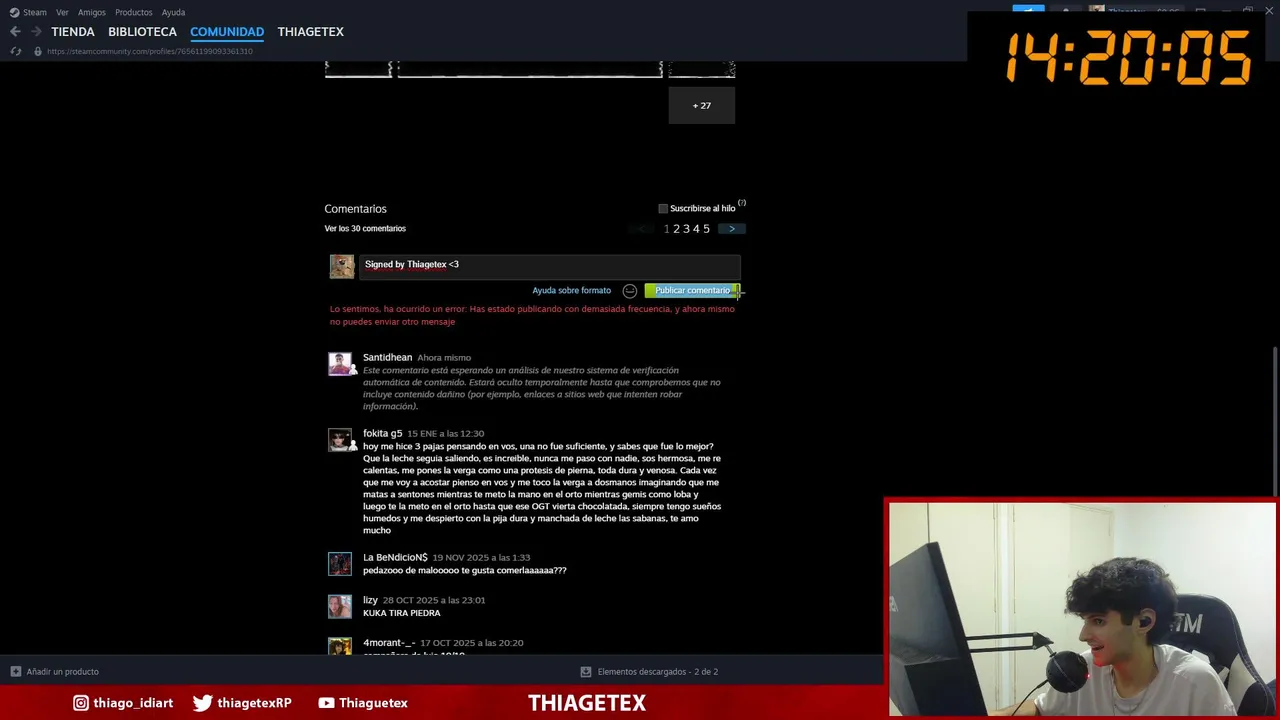Go to comments page 3
This screenshot has width=1280, height=720.
[686, 229]
